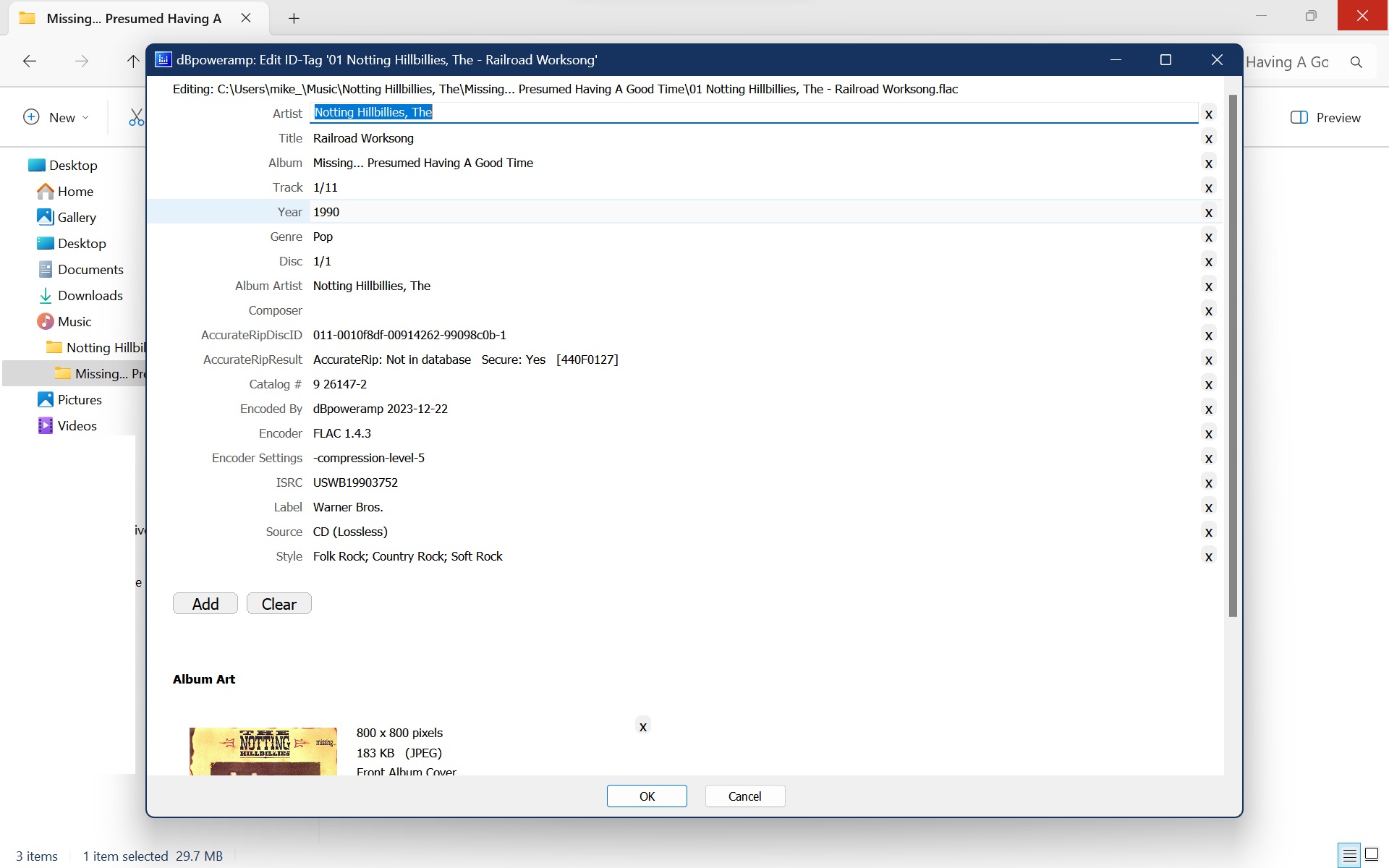Remove the Artist tag with its x
The image size is (1389, 868).
[x=1208, y=114]
